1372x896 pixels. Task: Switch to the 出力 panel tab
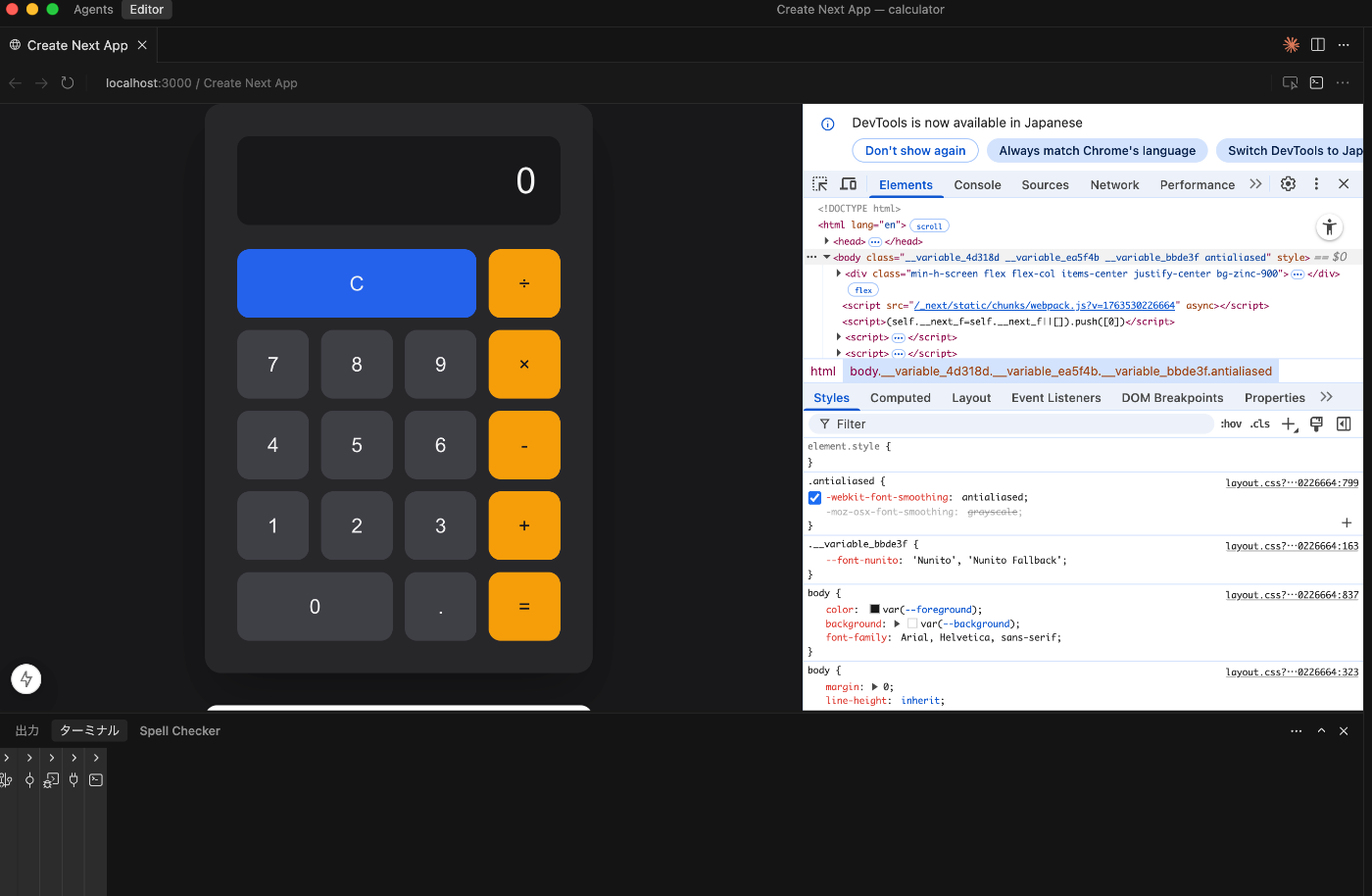(x=27, y=731)
